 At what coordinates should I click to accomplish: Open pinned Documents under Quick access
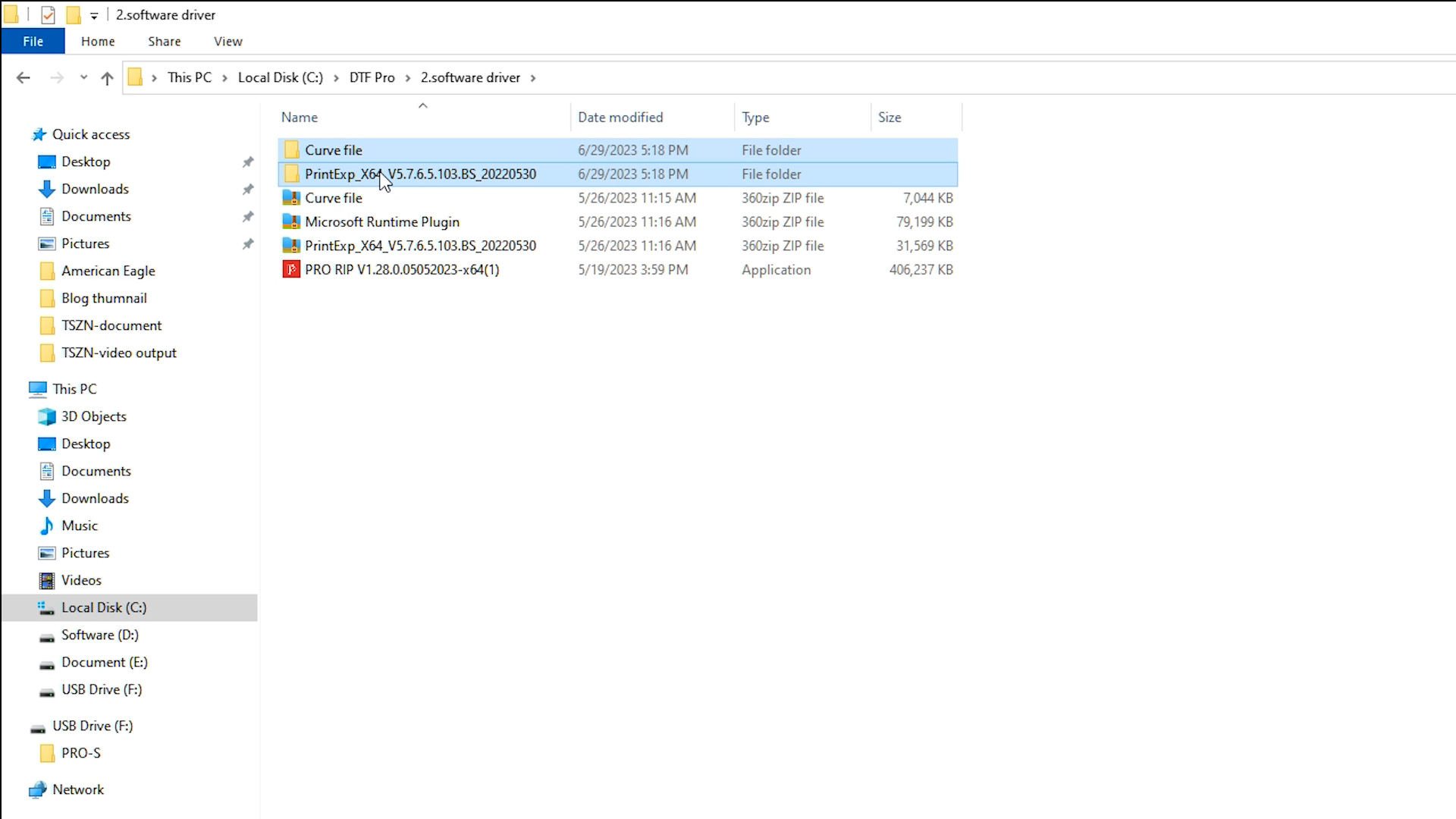pyautogui.click(x=96, y=216)
